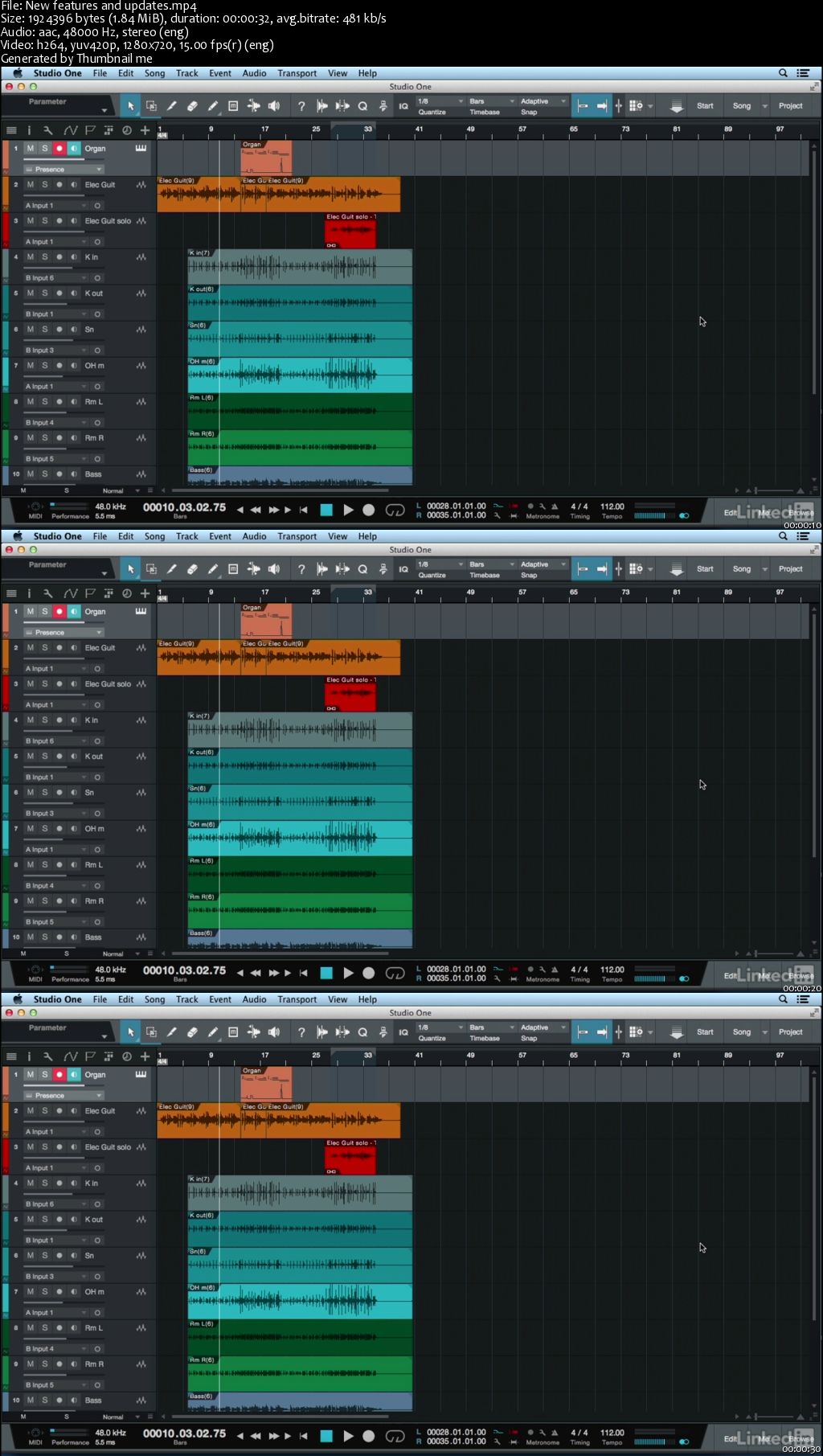The image size is (823, 1456).
Task: Select the red Elec Guit solo clip, 00:00:10 frame
Action: (350, 231)
